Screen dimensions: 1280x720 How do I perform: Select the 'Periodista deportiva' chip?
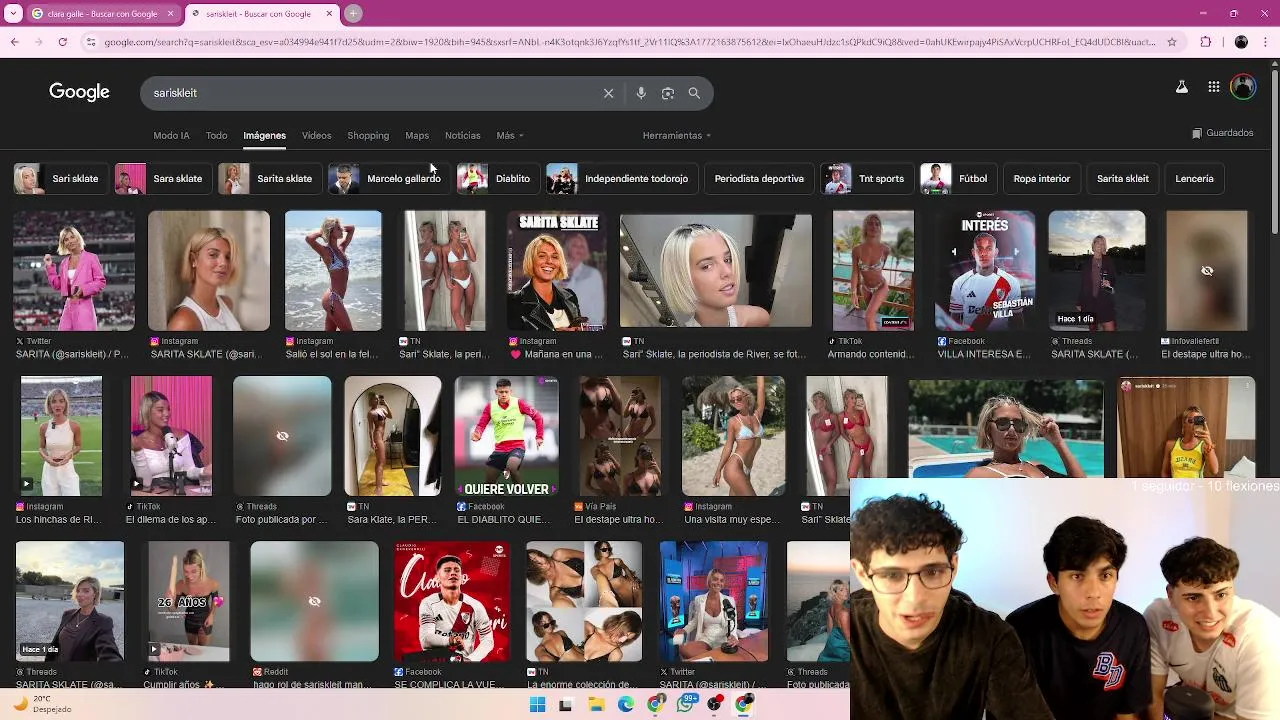point(759,179)
